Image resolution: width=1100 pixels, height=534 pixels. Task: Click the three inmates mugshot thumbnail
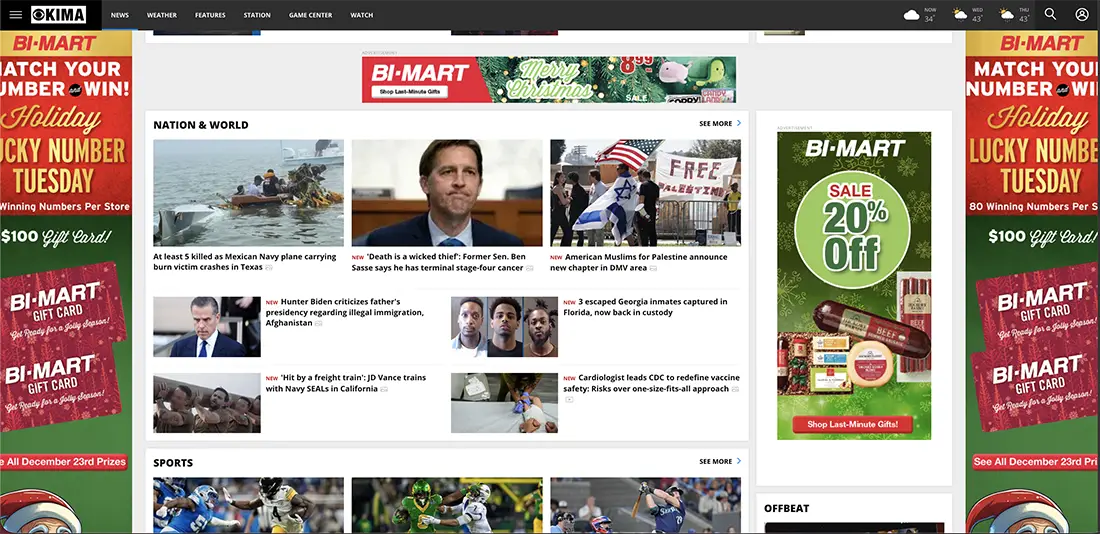pyautogui.click(x=504, y=327)
